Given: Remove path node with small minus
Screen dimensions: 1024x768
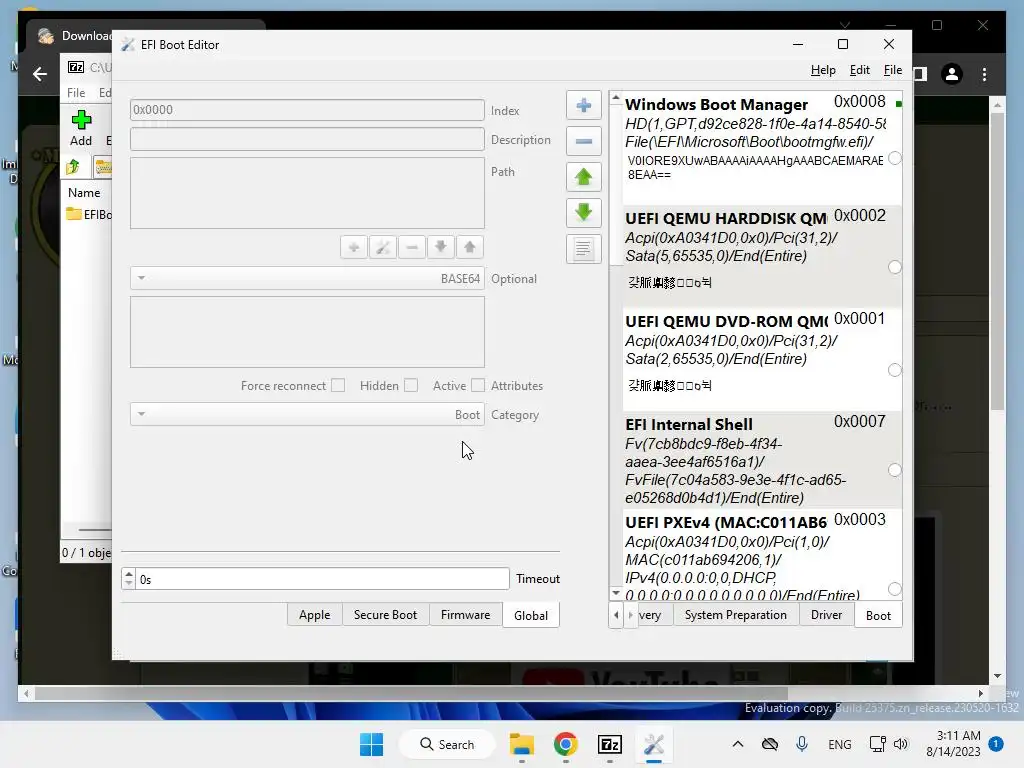Looking at the screenshot, I should [x=411, y=248].
